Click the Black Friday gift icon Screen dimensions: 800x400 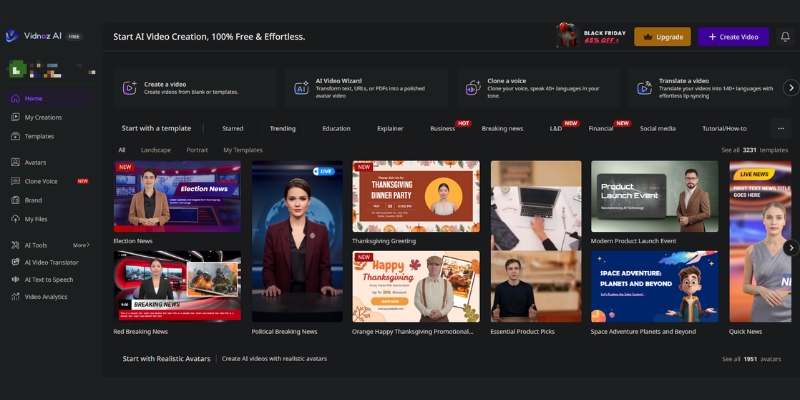567,36
